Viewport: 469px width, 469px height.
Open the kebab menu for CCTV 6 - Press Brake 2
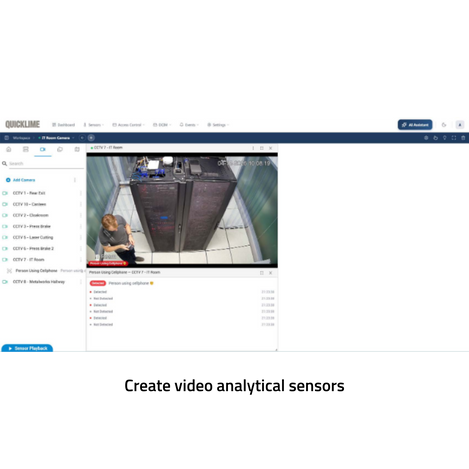pos(81,248)
